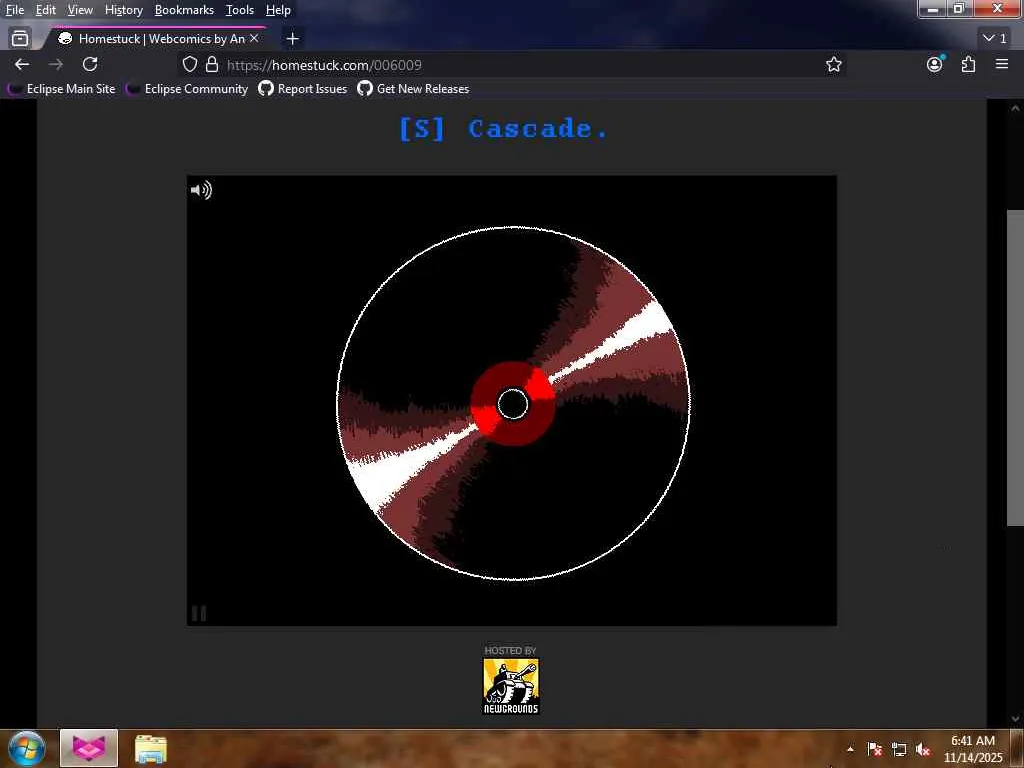
Task: Open the File menu
Action: 14,10
